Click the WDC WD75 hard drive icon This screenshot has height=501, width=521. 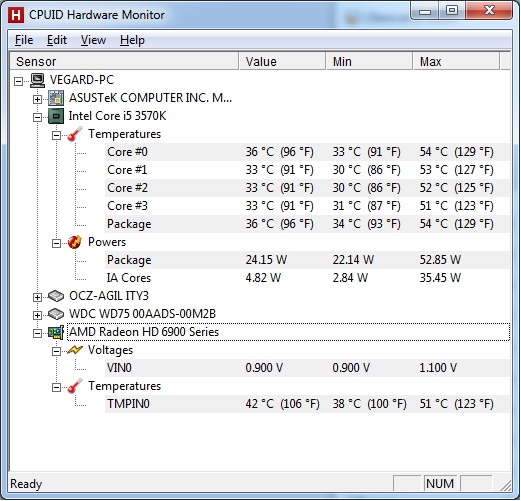tap(56, 314)
